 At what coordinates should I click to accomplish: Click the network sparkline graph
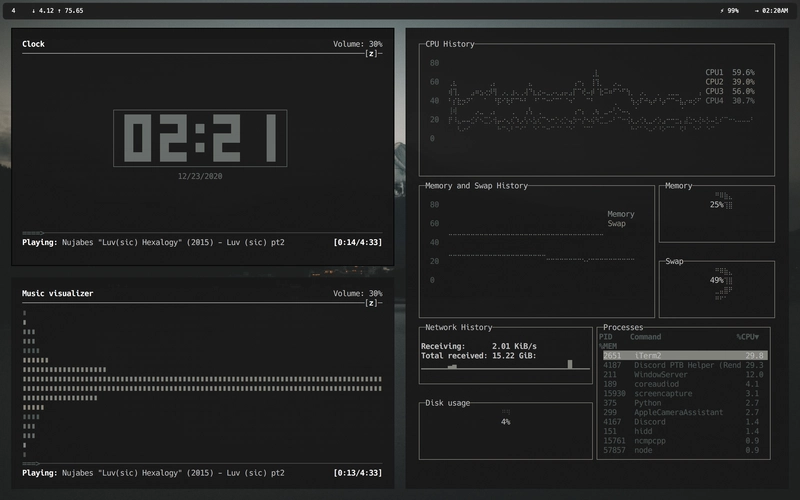(x=505, y=364)
